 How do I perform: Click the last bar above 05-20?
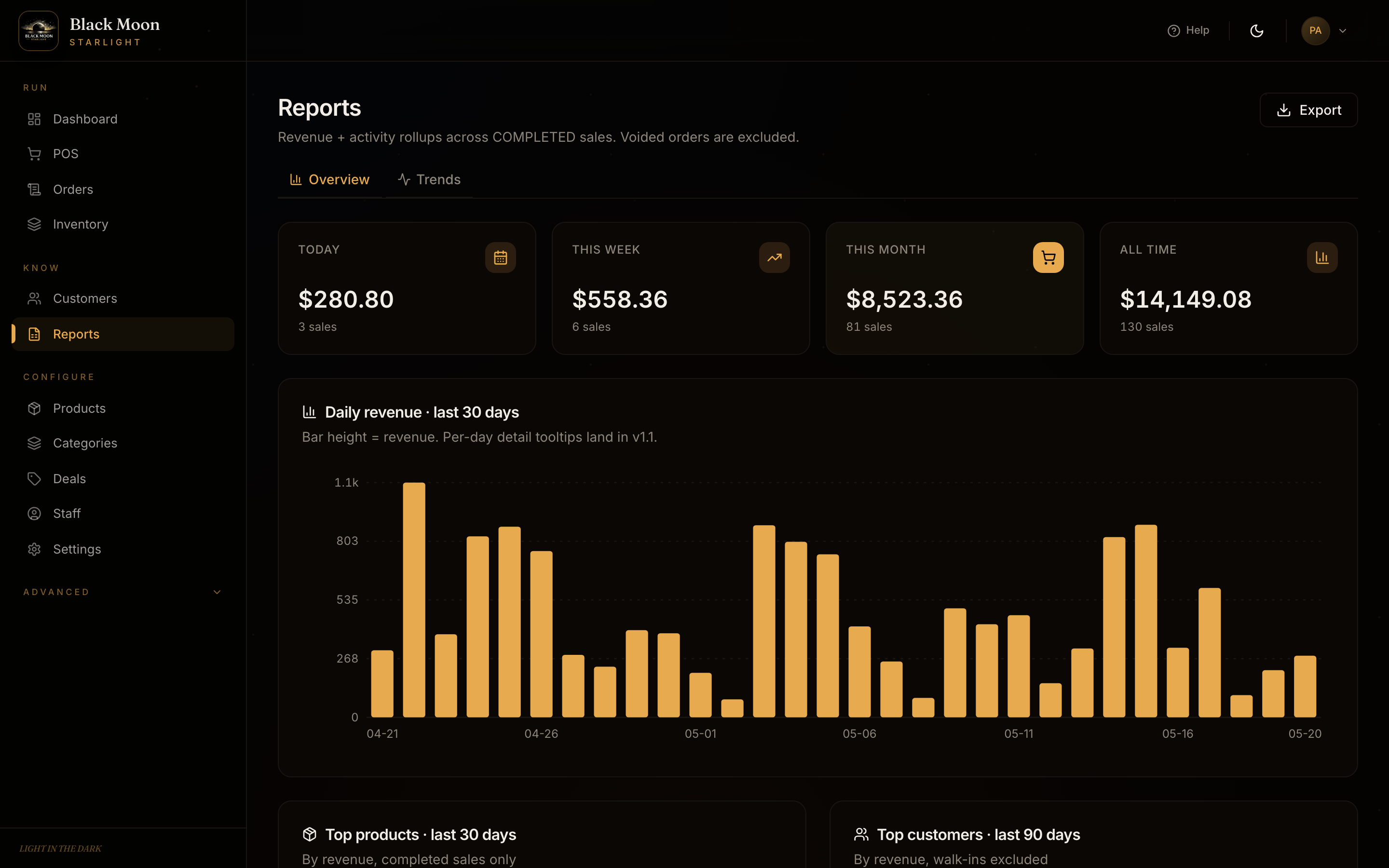pyautogui.click(x=1305, y=687)
